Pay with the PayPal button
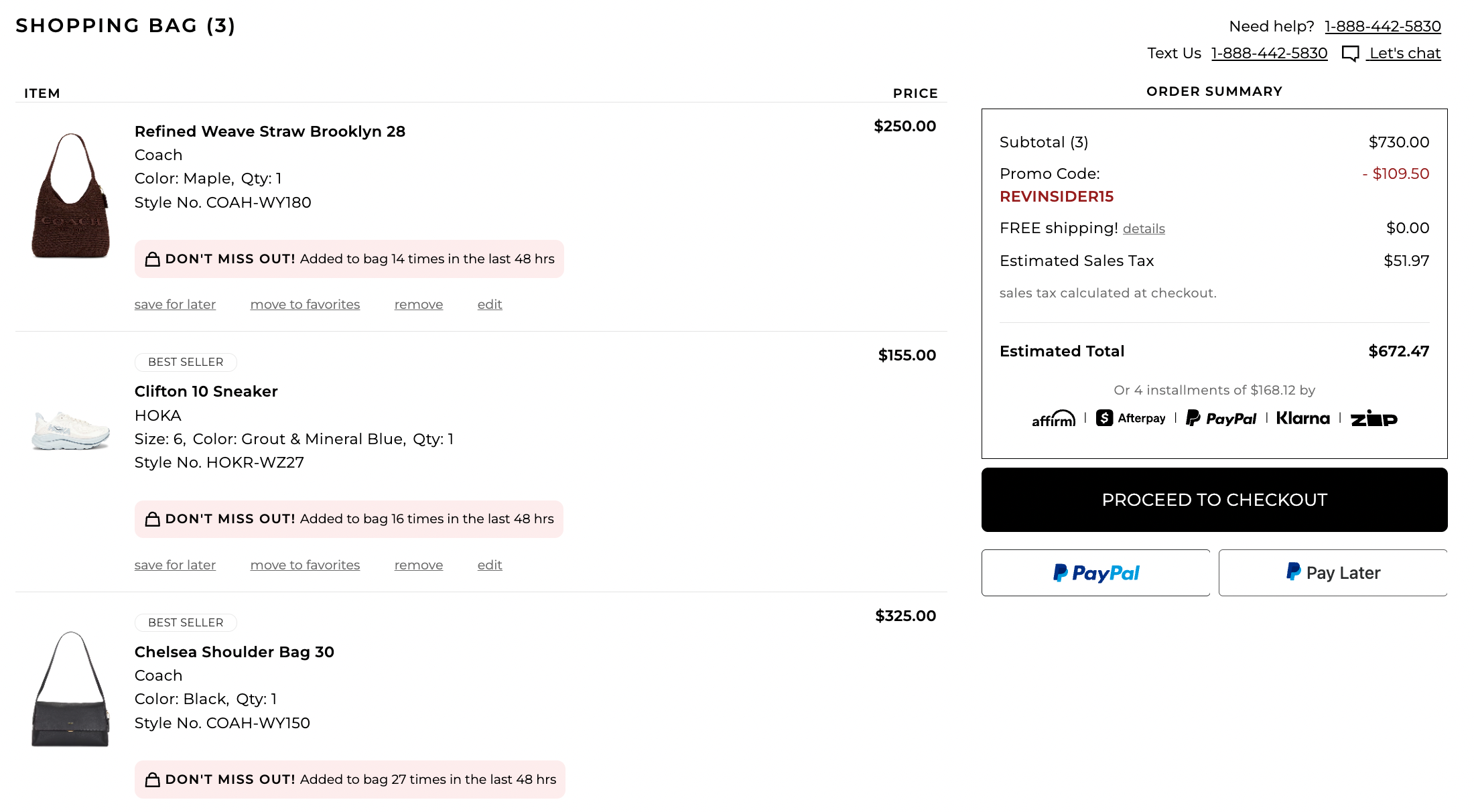The image size is (1474, 812). tap(1095, 573)
